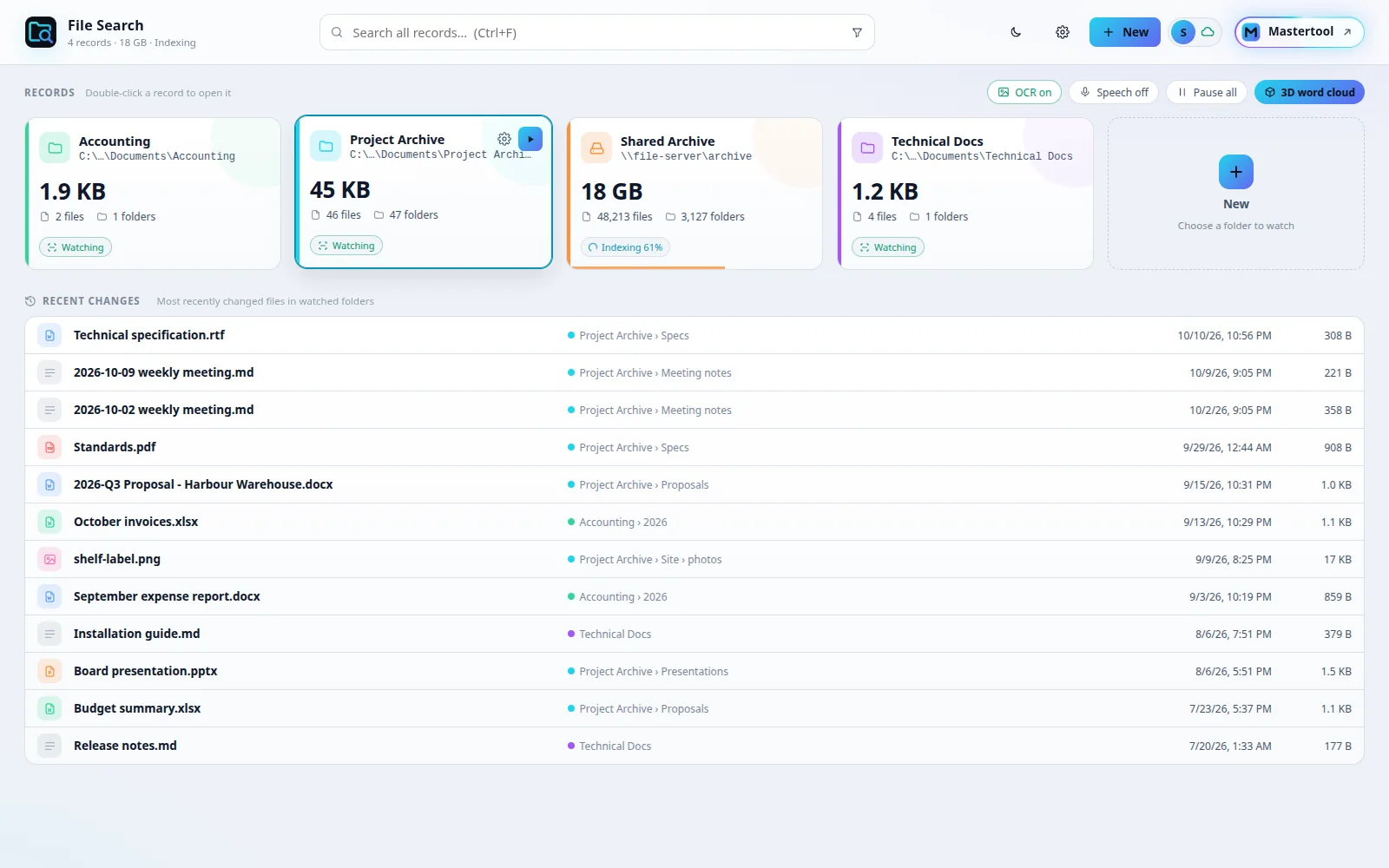1389x868 pixels.
Task: Open Project Archive card settings gear
Action: tap(504, 139)
